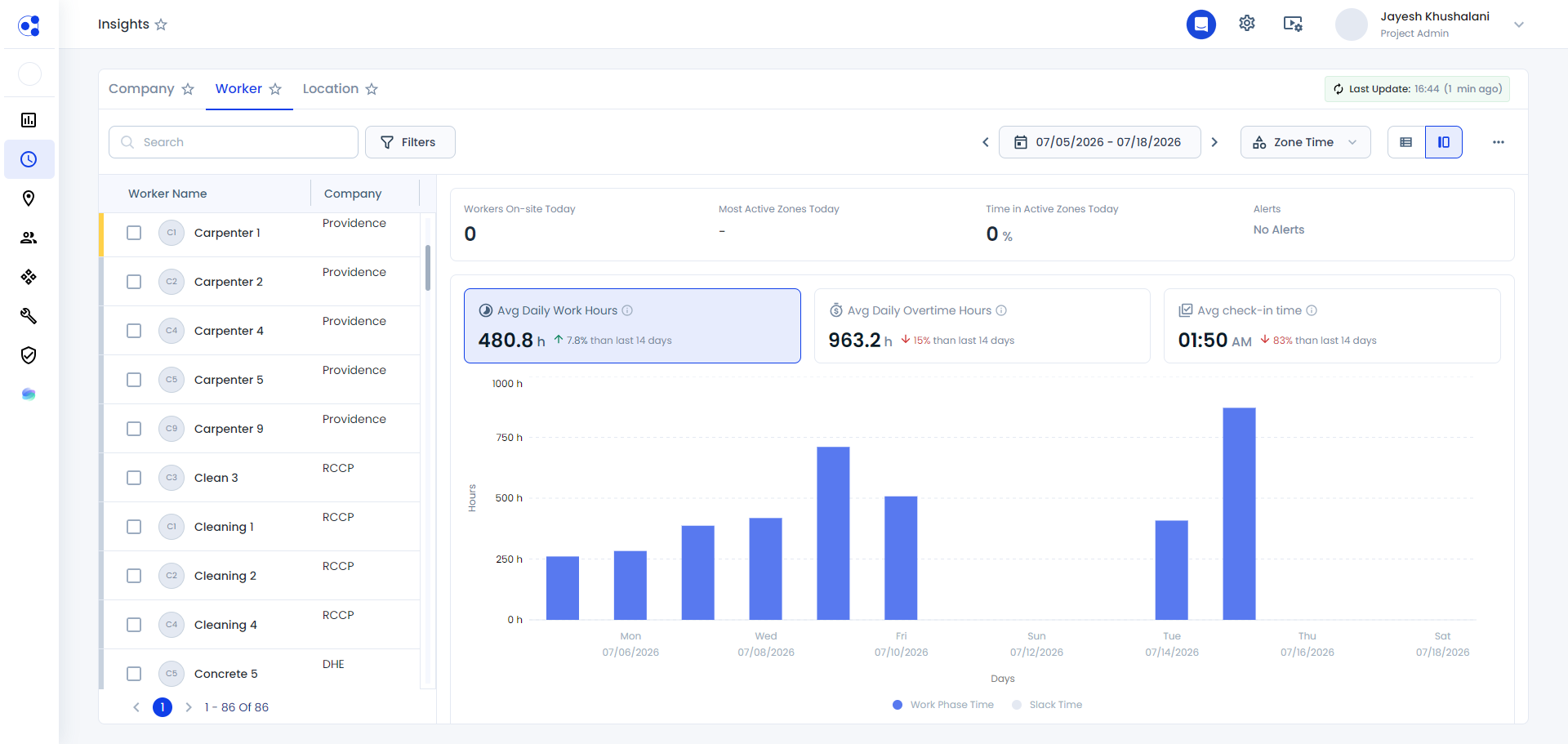This screenshot has width=1568, height=744.
Task: Expand the Jayesh Khushalani user menu
Action: click(1518, 25)
